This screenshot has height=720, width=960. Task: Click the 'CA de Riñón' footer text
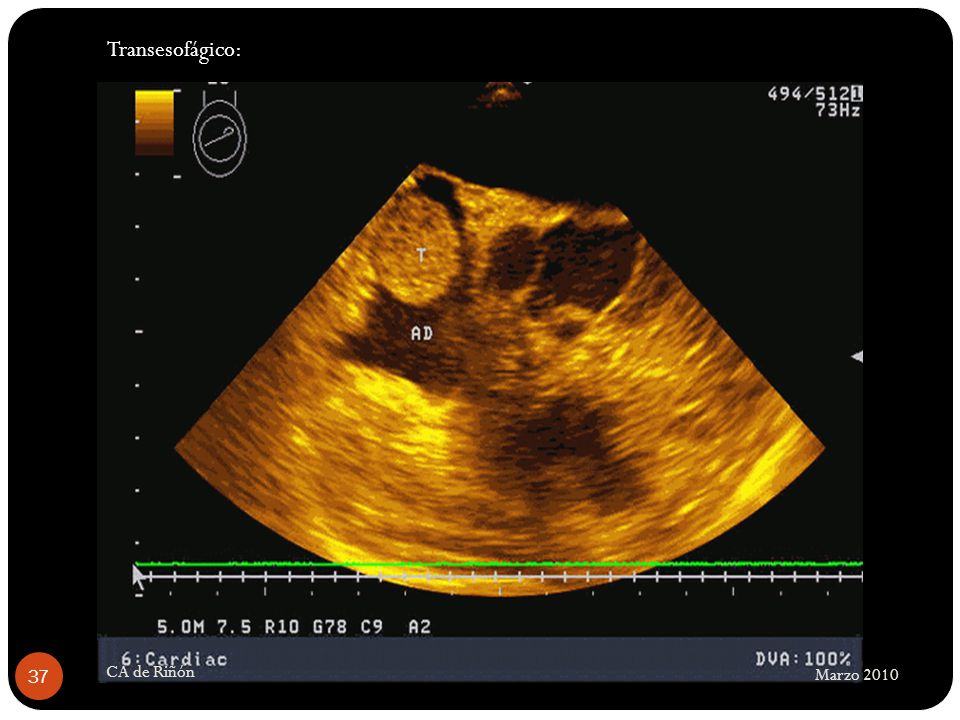point(150,672)
